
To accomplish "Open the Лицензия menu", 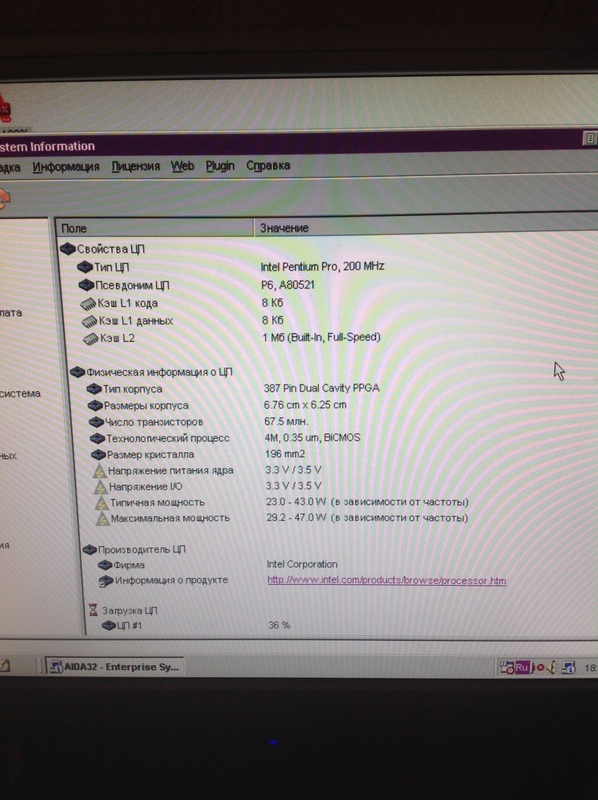I will [x=136, y=166].
